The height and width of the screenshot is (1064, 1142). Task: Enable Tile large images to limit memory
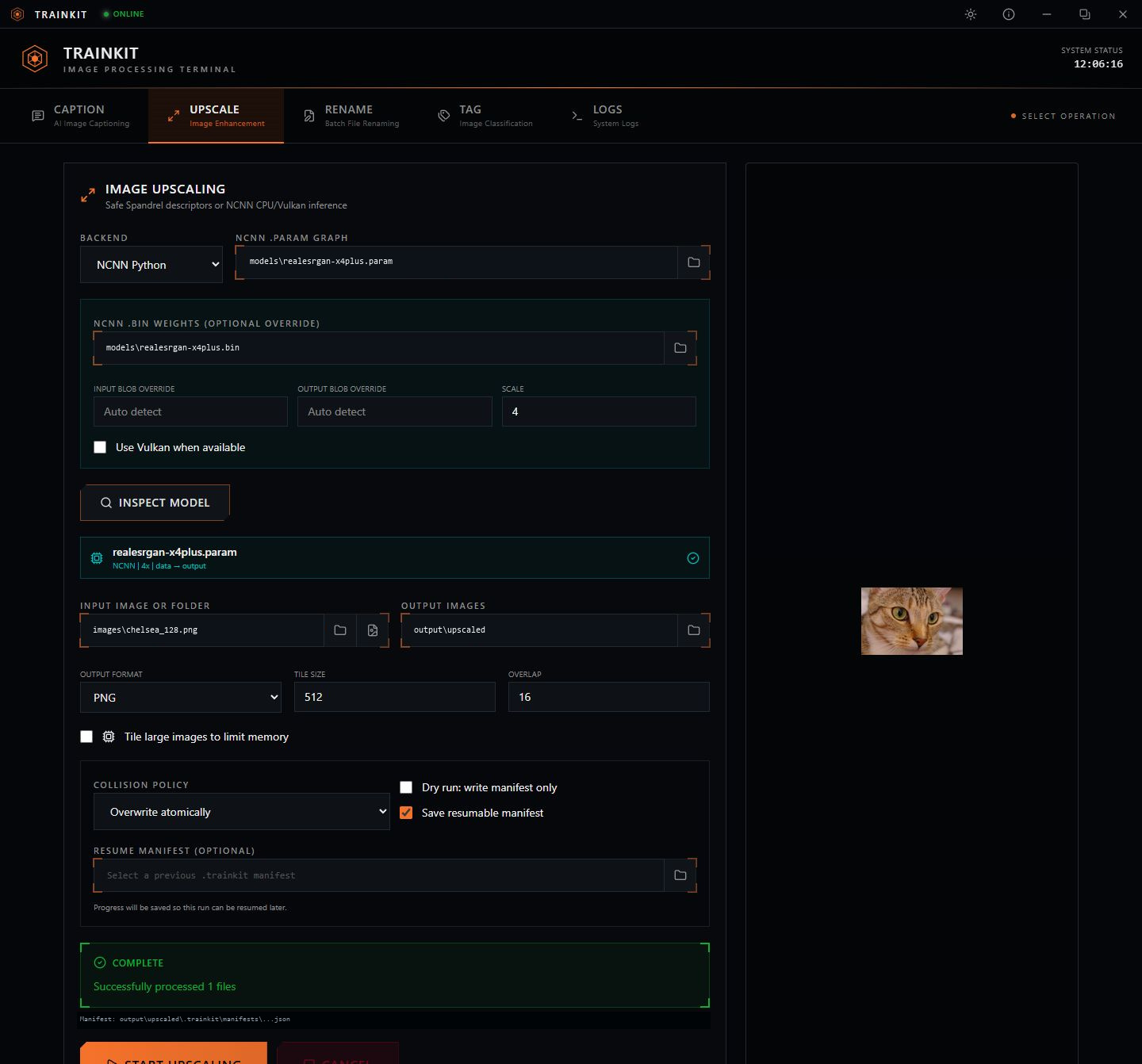[x=86, y=737]
